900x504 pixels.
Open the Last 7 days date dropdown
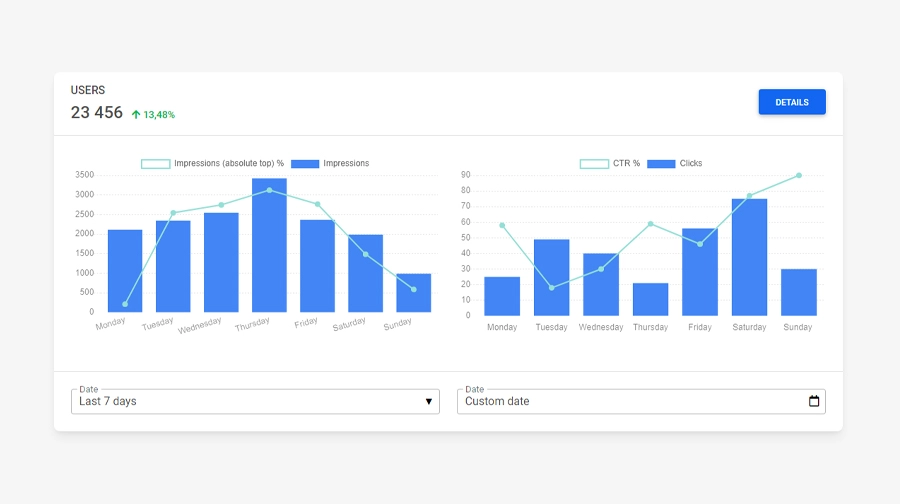[x=255, y=401]
